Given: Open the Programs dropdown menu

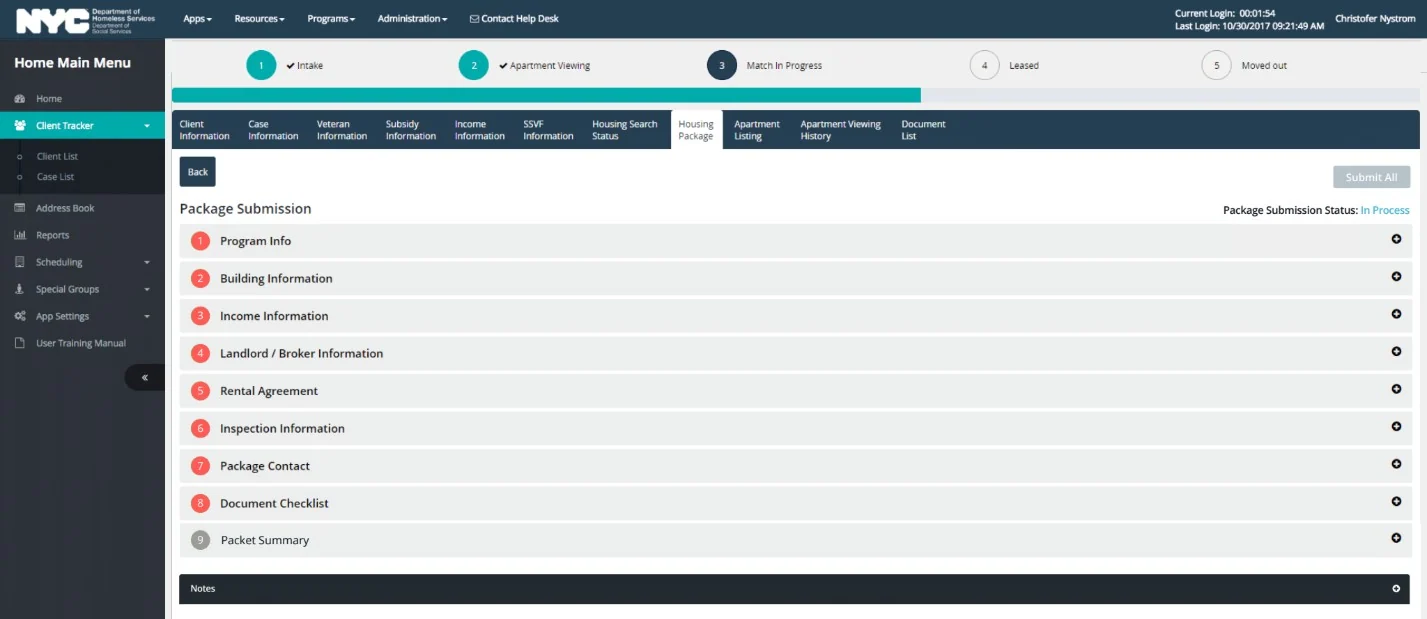Looking at the screenshot, I should pyautogui.click(x=331, y=19).
